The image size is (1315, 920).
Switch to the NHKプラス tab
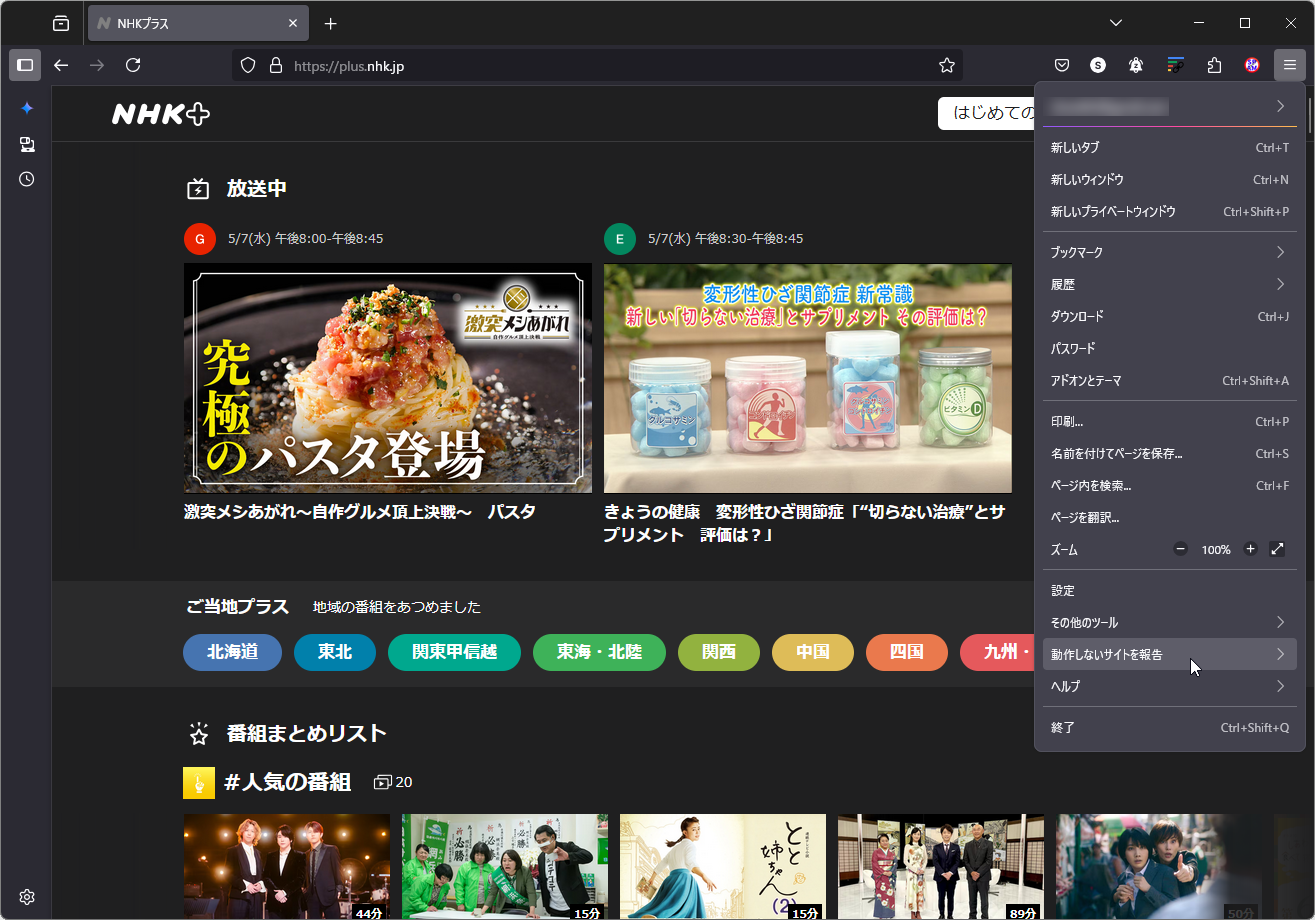click(x=180, y=22)
